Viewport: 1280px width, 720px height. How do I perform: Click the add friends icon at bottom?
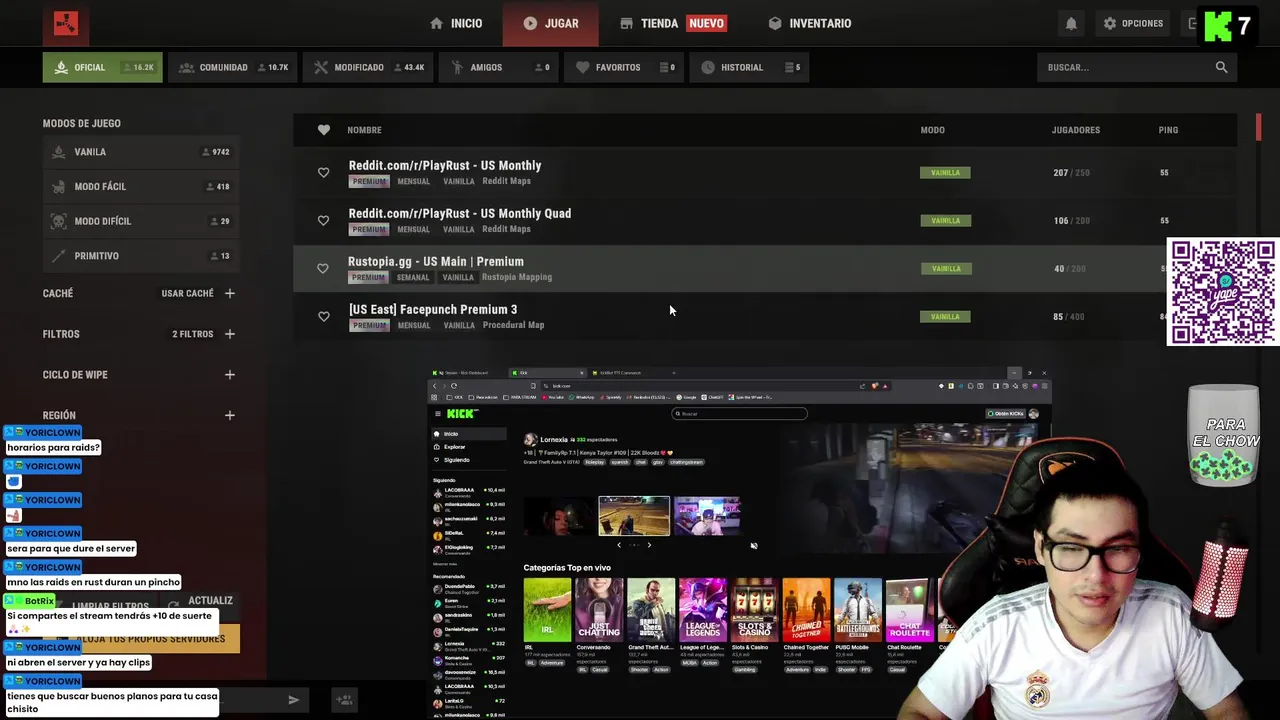pos(344,700)
